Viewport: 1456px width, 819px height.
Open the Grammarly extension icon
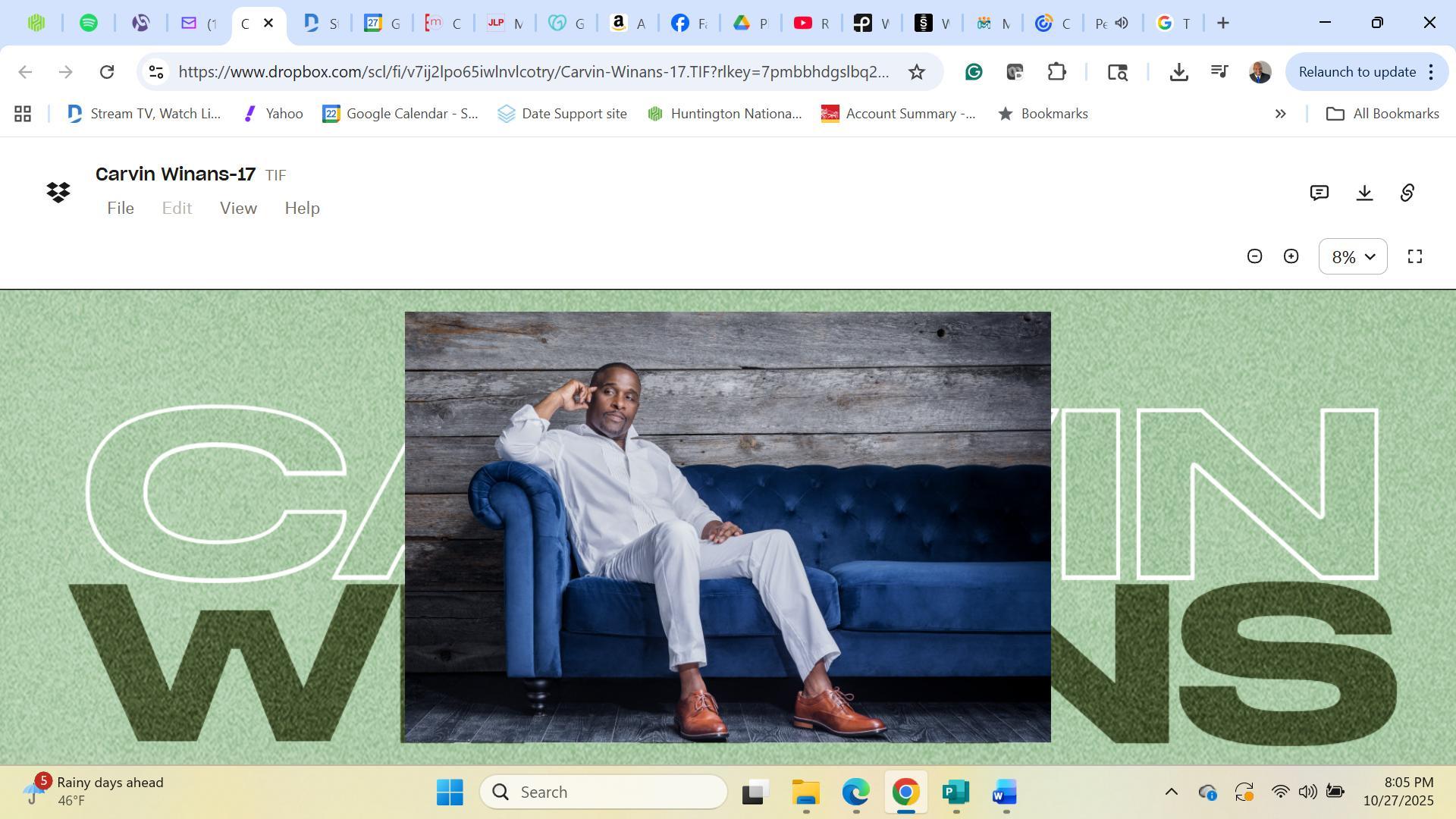point(974,72)
